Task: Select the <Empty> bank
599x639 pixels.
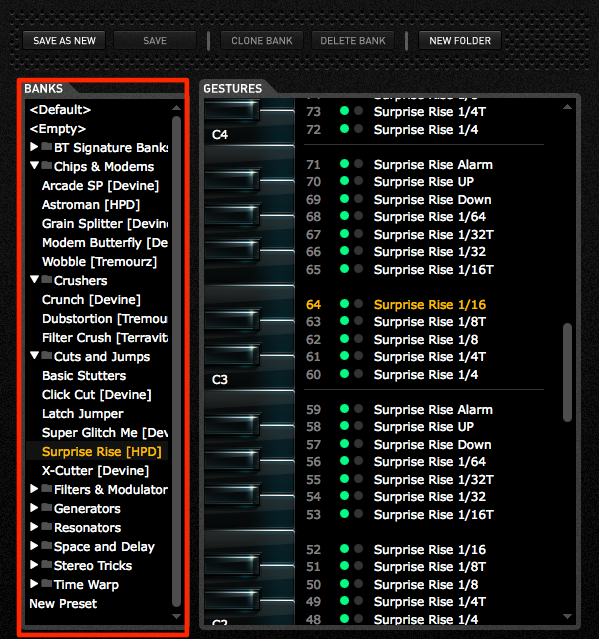Action: click(57, 129)
